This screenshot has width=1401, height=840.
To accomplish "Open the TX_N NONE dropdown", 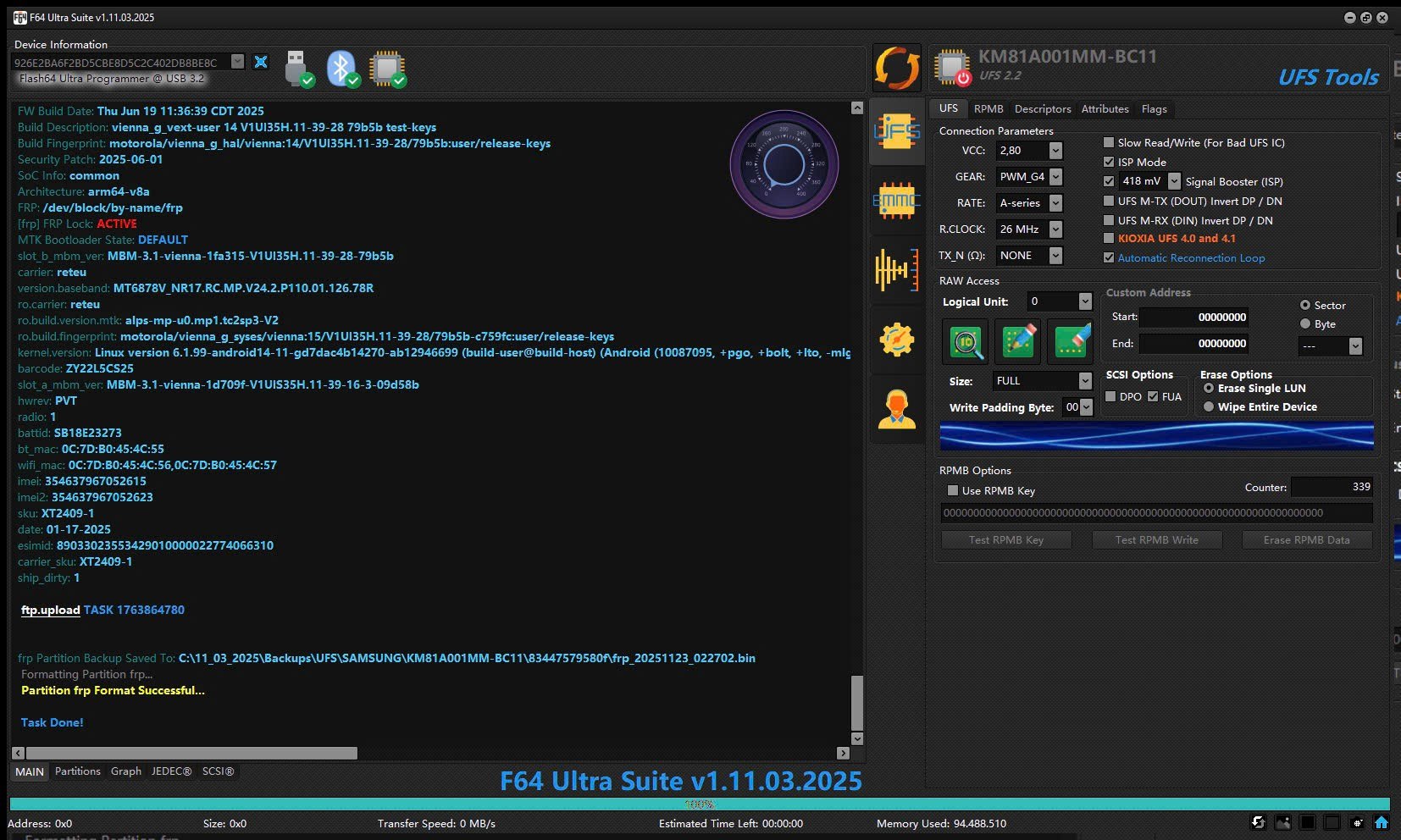I will pos(1055,255).
